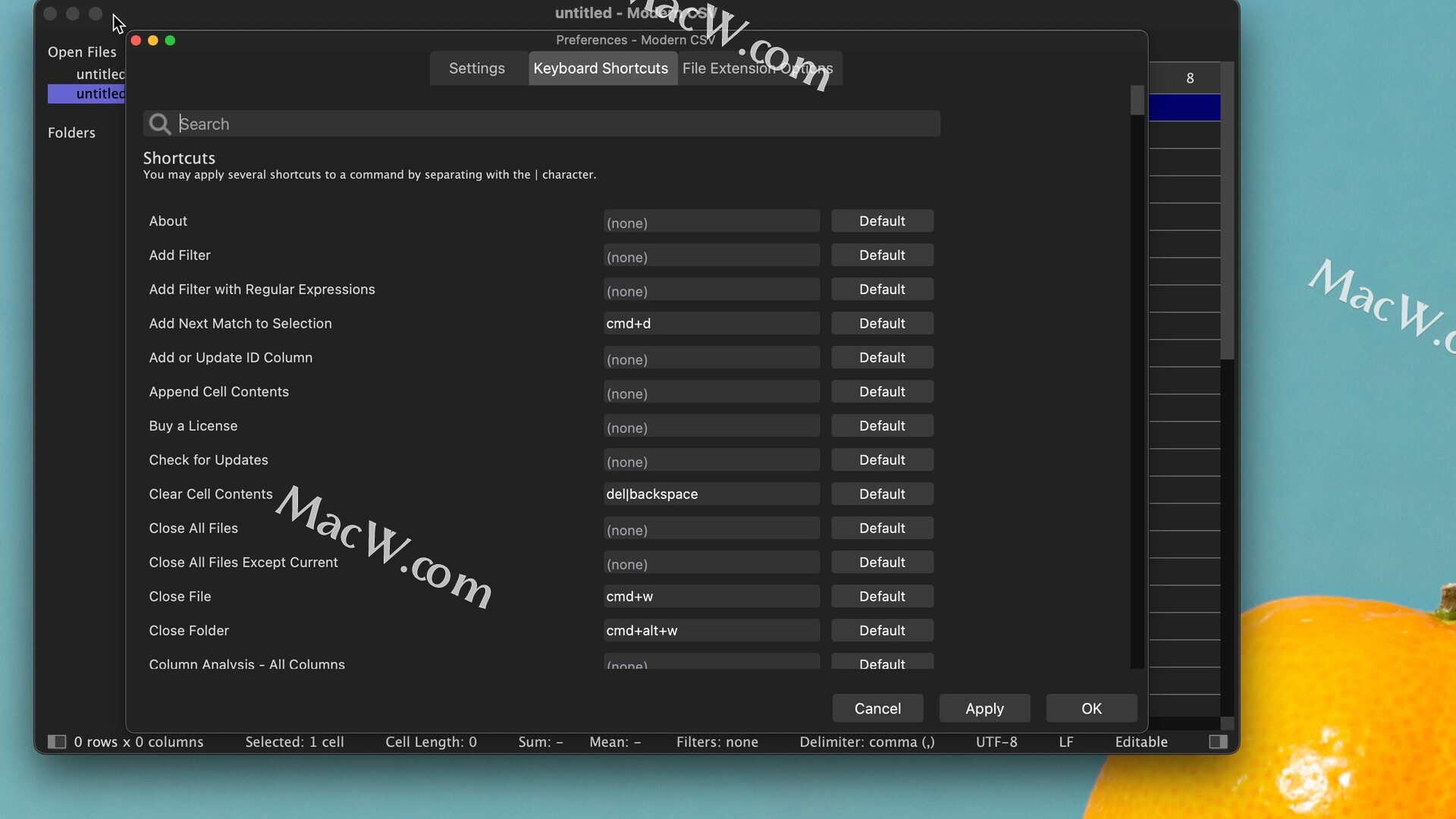Click '0 rows x 0 columns' status text
This screenshot has width=1456, height=819.
pyautogui.click(x=139, y=742)
